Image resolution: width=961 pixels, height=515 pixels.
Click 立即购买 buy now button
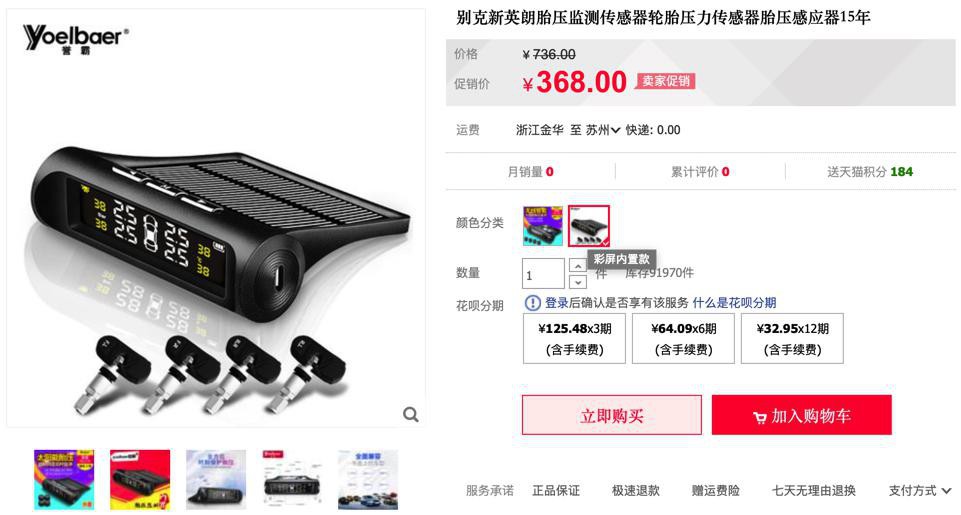612,415
